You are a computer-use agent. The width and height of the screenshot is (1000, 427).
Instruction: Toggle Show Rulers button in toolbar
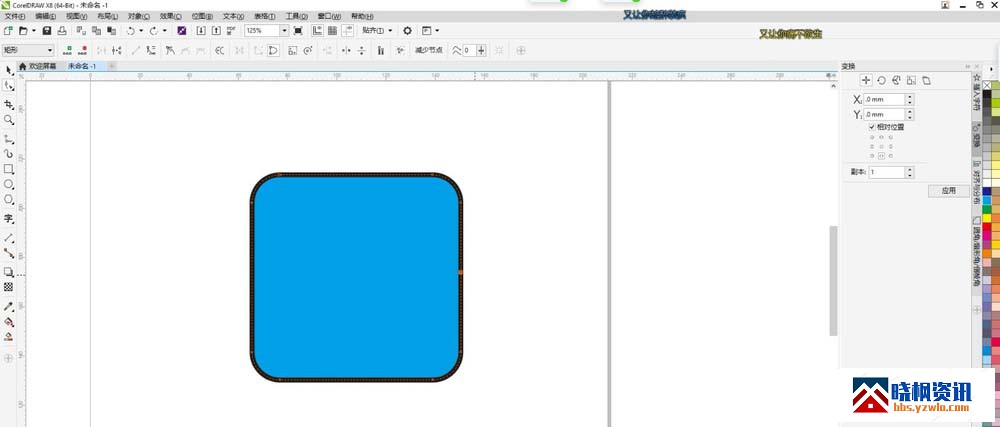click(x=317, y=31)
